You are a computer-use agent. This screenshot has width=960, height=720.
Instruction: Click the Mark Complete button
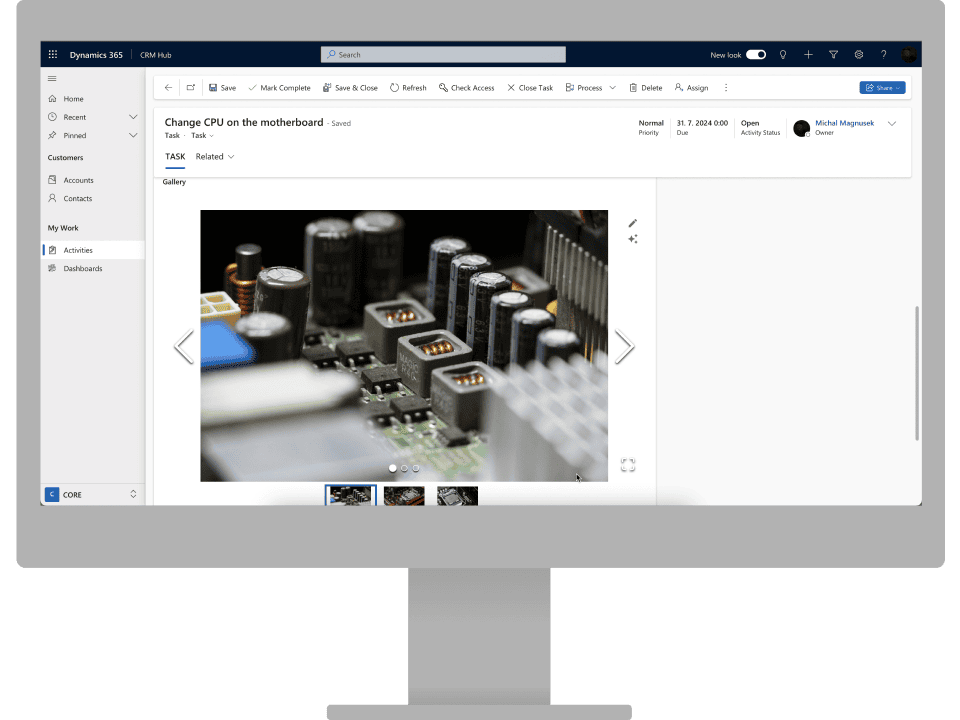279,88
